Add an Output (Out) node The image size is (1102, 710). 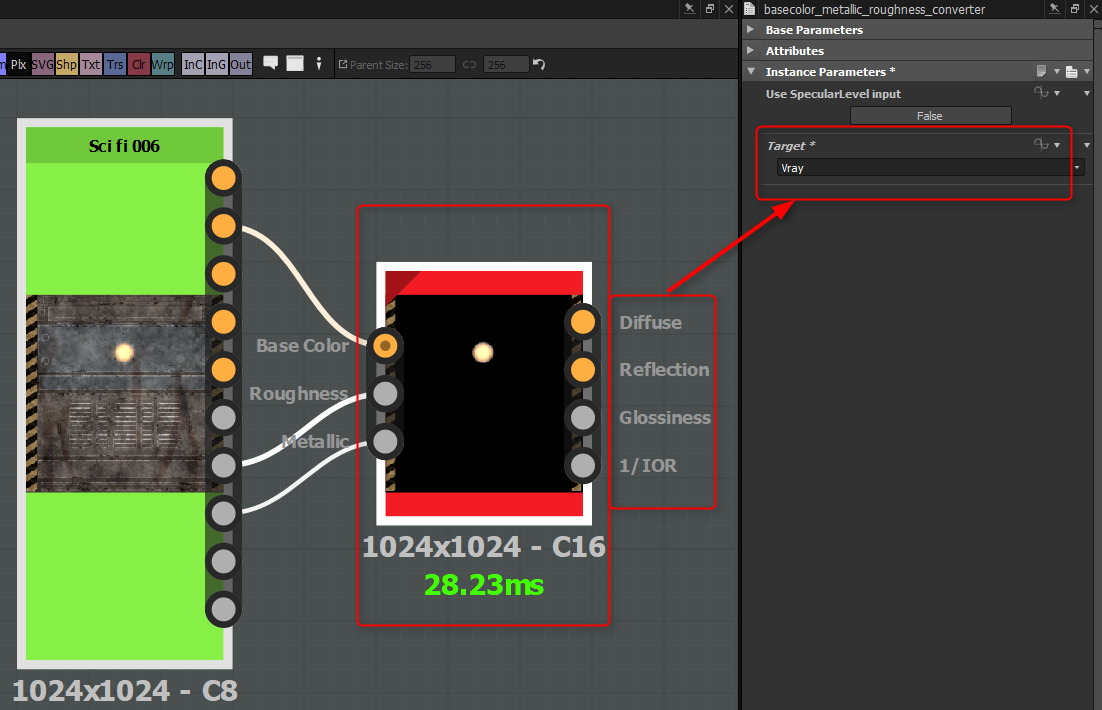241,64
